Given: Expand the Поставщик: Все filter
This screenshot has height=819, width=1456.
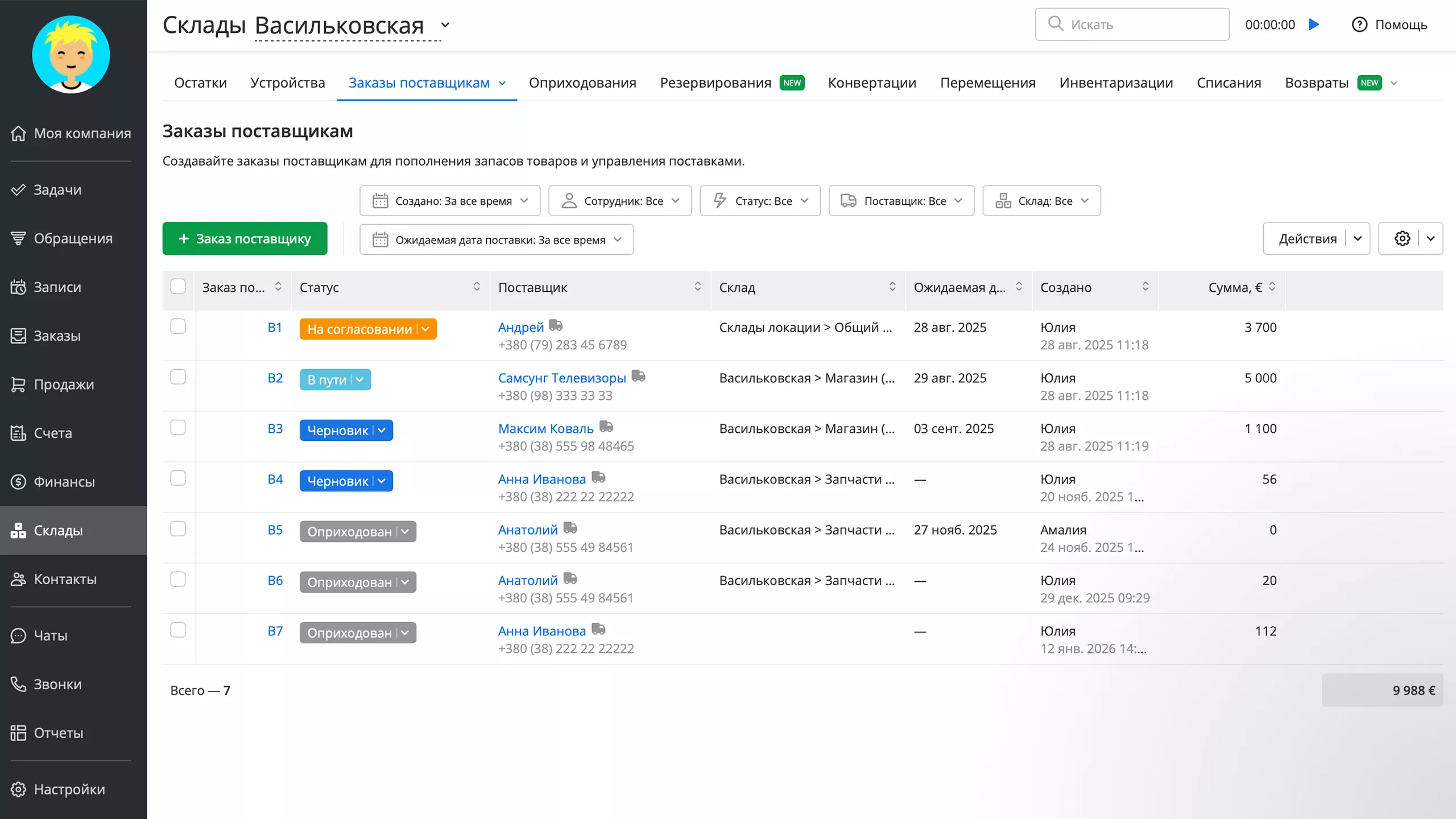Looking at the screenshot, I should [x=901, y=200].
